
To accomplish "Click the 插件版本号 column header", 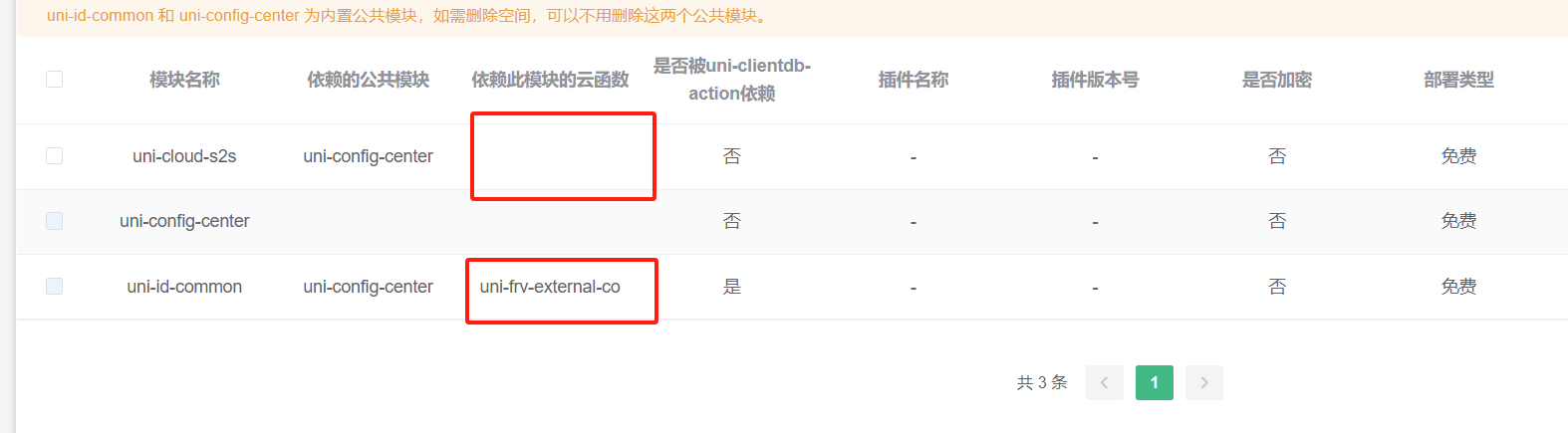I will 1096,80.
